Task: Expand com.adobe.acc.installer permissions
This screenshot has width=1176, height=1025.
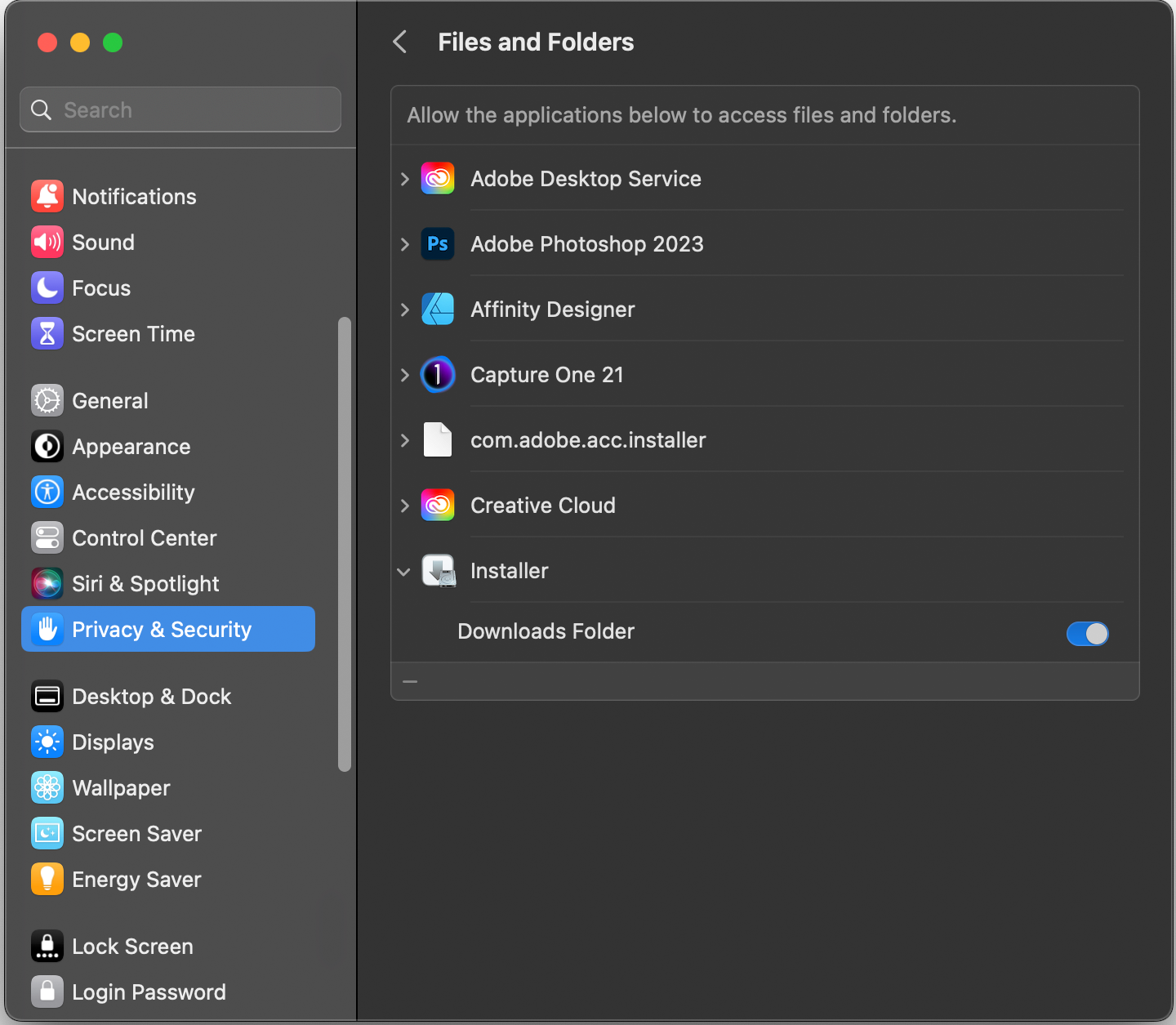Action: 405,440
